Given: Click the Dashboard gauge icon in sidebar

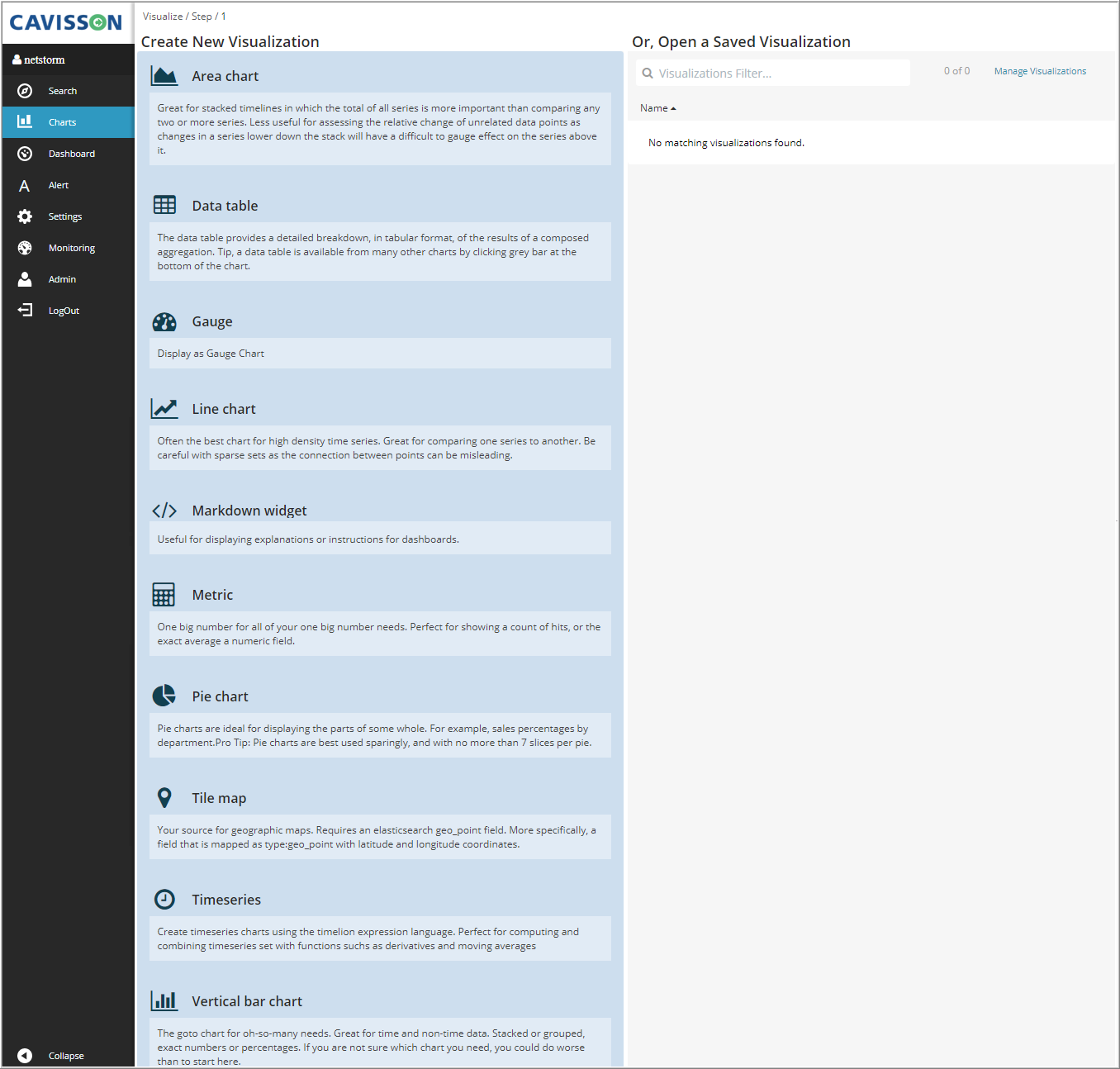Looking at the screenshot, I should pyautogui.click(x=25, y=154).
